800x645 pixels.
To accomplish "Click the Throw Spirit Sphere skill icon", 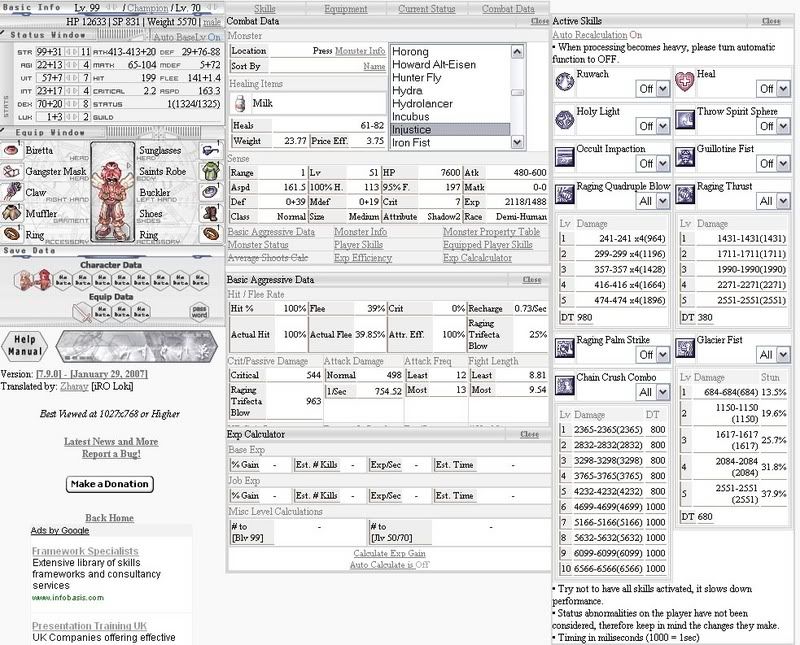I will point(685,119).
